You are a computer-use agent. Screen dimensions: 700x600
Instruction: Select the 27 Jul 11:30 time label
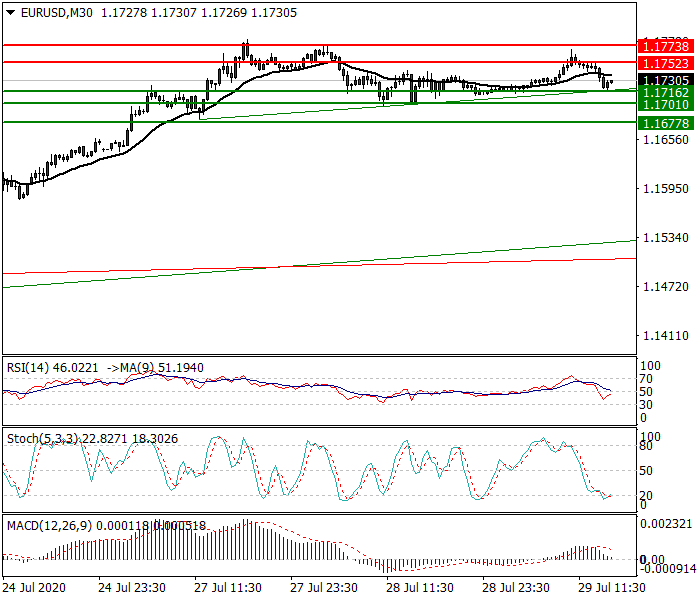tap(228, 588)
